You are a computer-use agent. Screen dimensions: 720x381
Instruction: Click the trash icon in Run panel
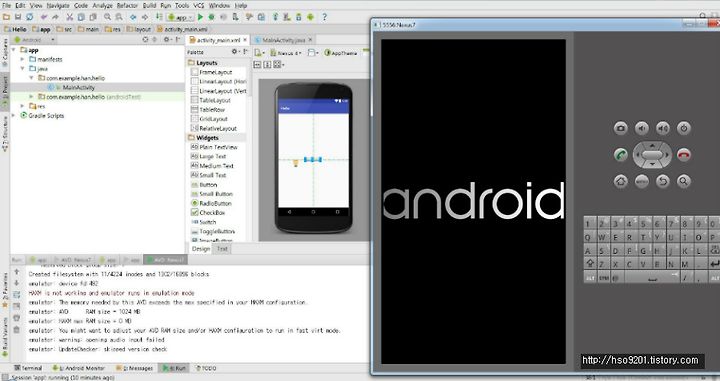coord(17,330)
